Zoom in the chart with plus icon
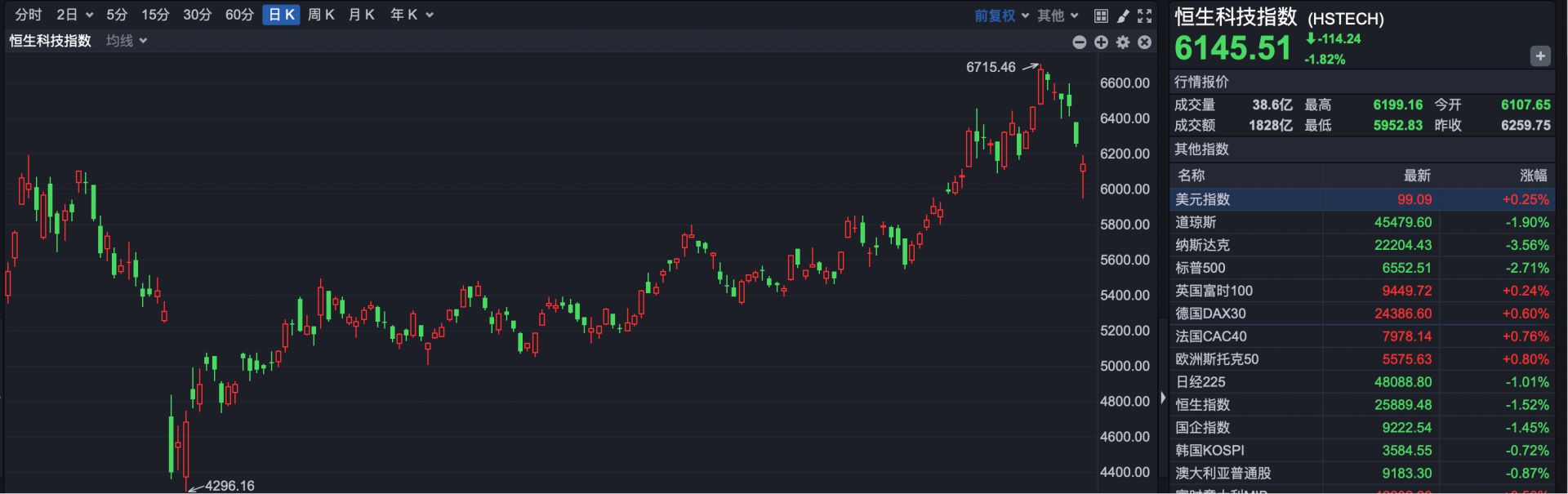Image resolution: width=1568 pixels, height=494 pixels. tap(1101, 42)
